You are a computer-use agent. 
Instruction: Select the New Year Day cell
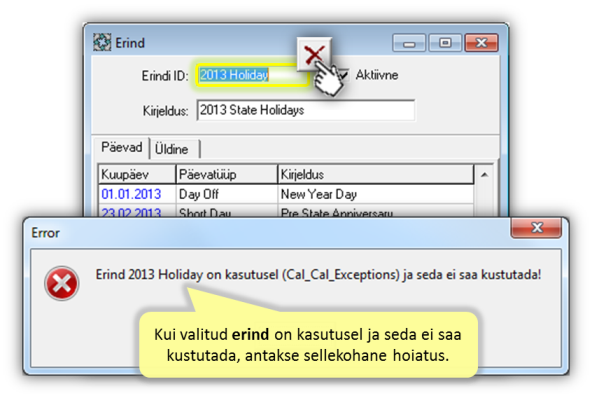tap(376, 194)
